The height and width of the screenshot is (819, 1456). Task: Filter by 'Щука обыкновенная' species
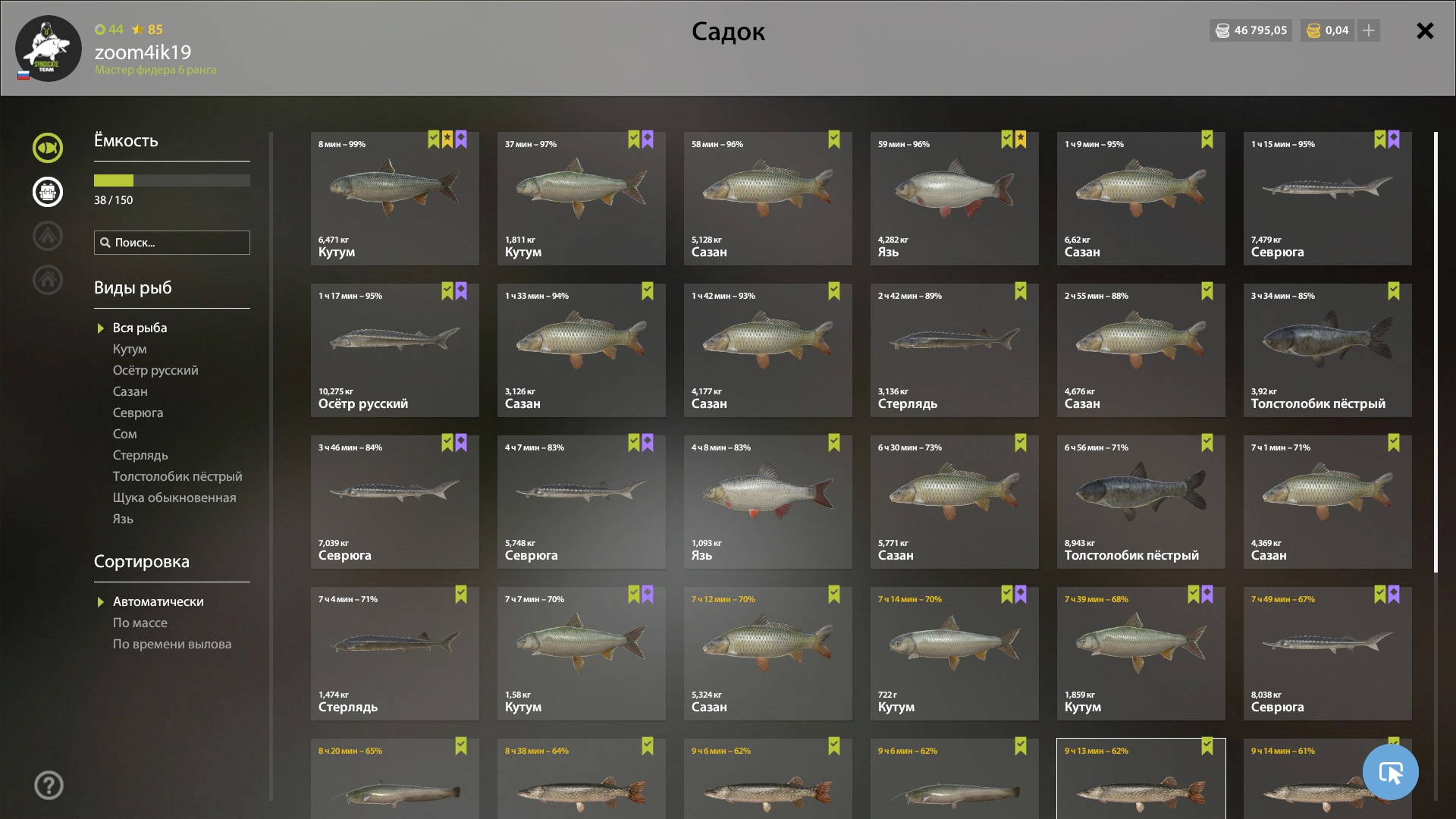(x=174, y=497)
